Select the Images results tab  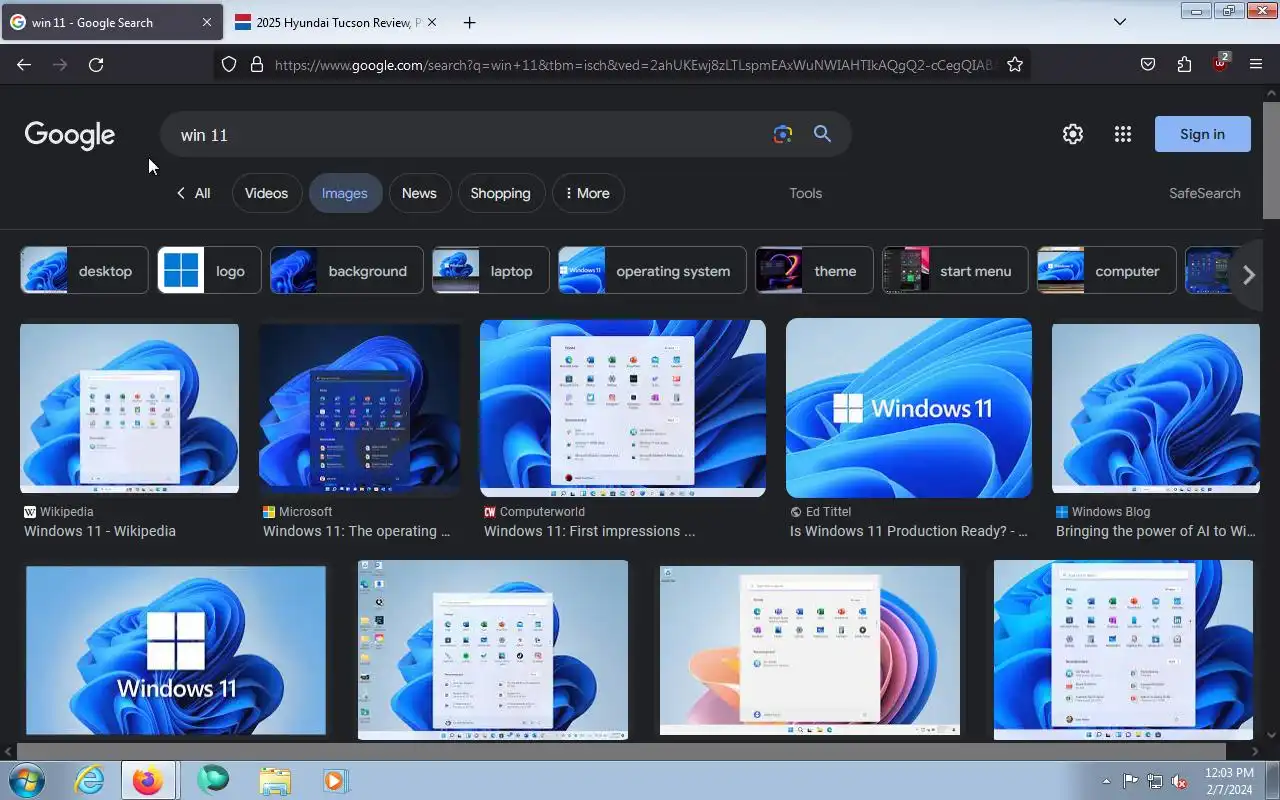(345, 193)
